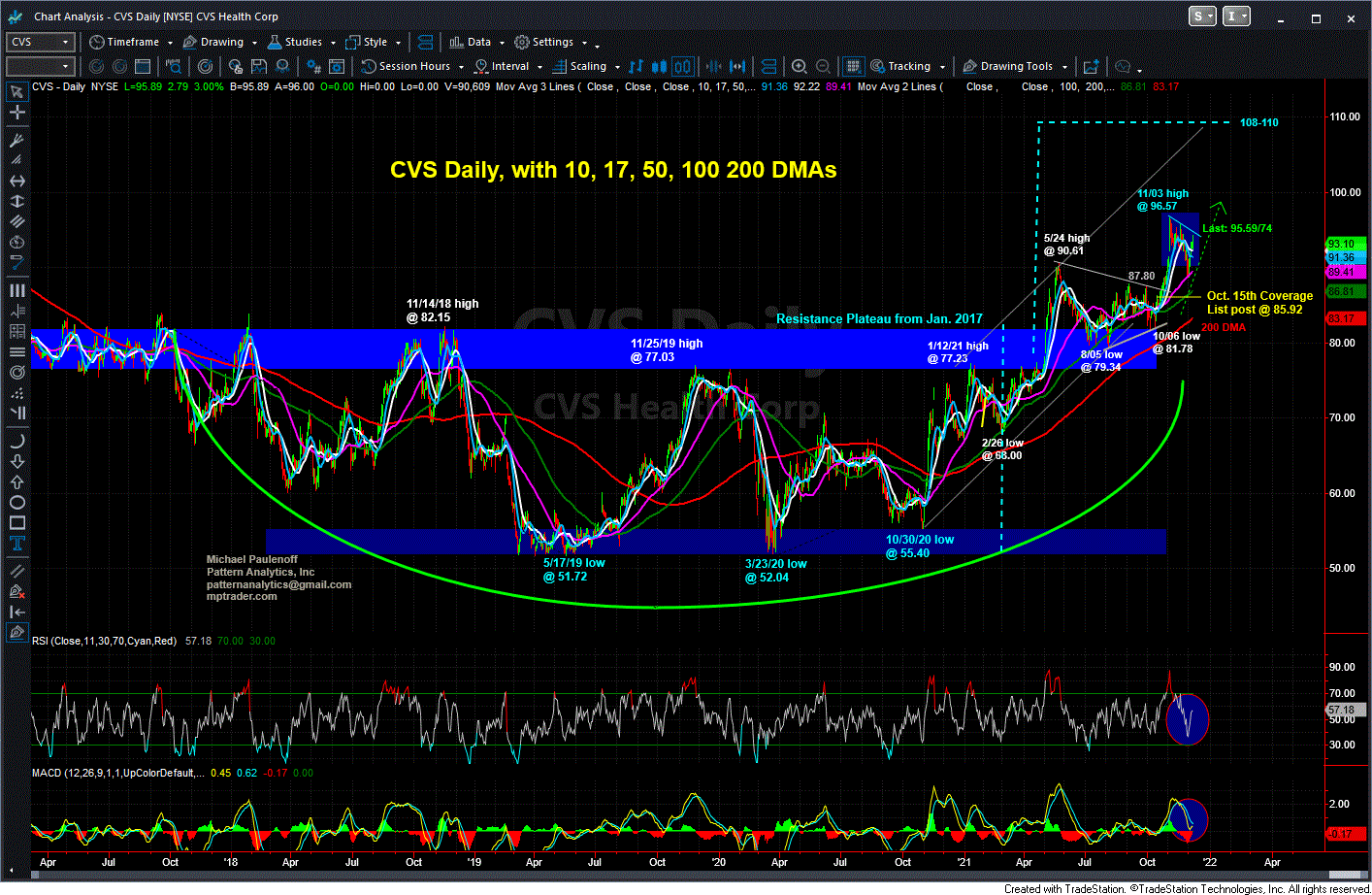Click the symbol link stacked-bars icon near Data
Viewport: 1372px width, 895px height.
coord(424,42)
